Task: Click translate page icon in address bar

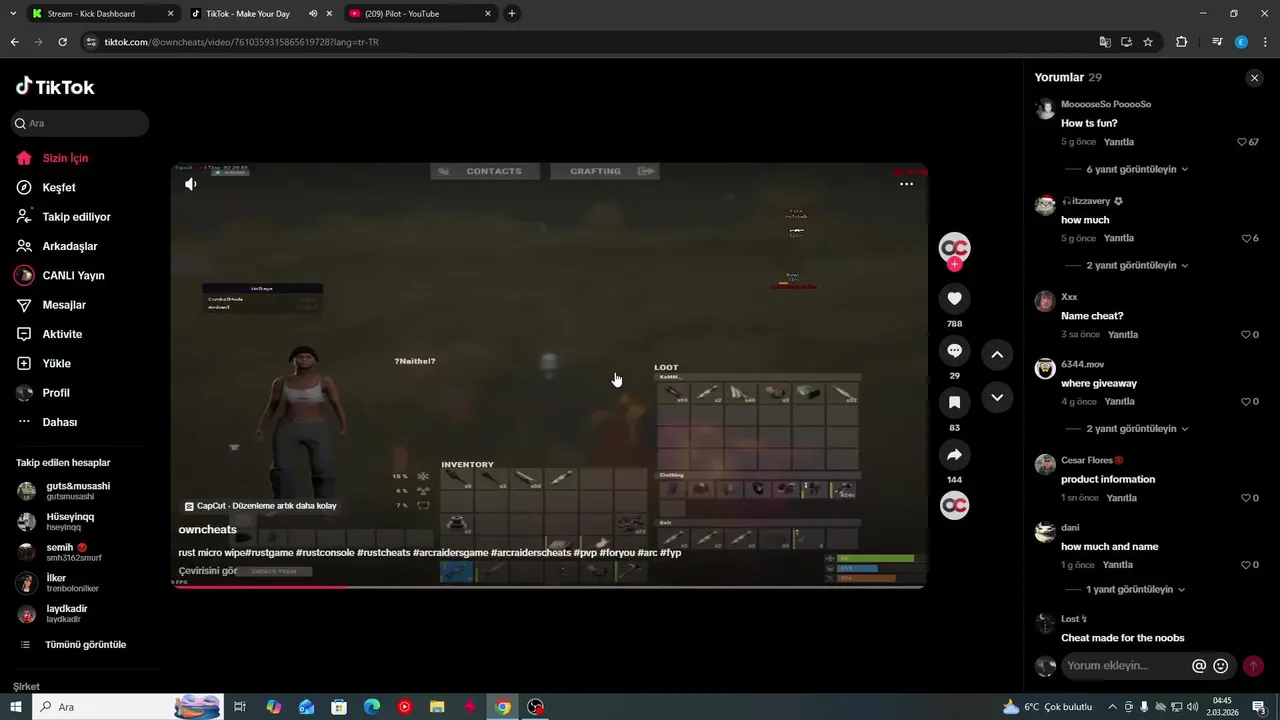Action: pyautogui.click(x=1105, y=42)
